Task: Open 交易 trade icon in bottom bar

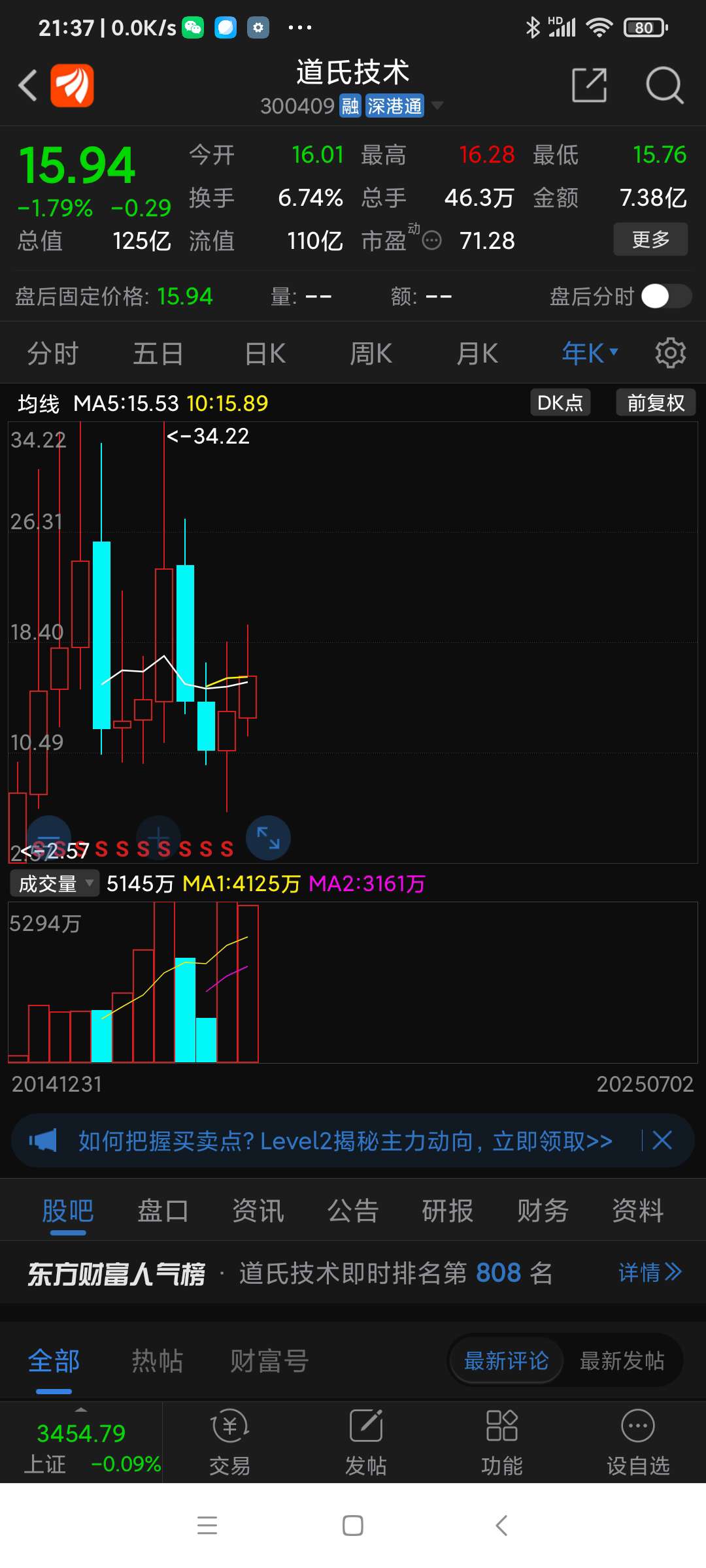Action: 229,1442
